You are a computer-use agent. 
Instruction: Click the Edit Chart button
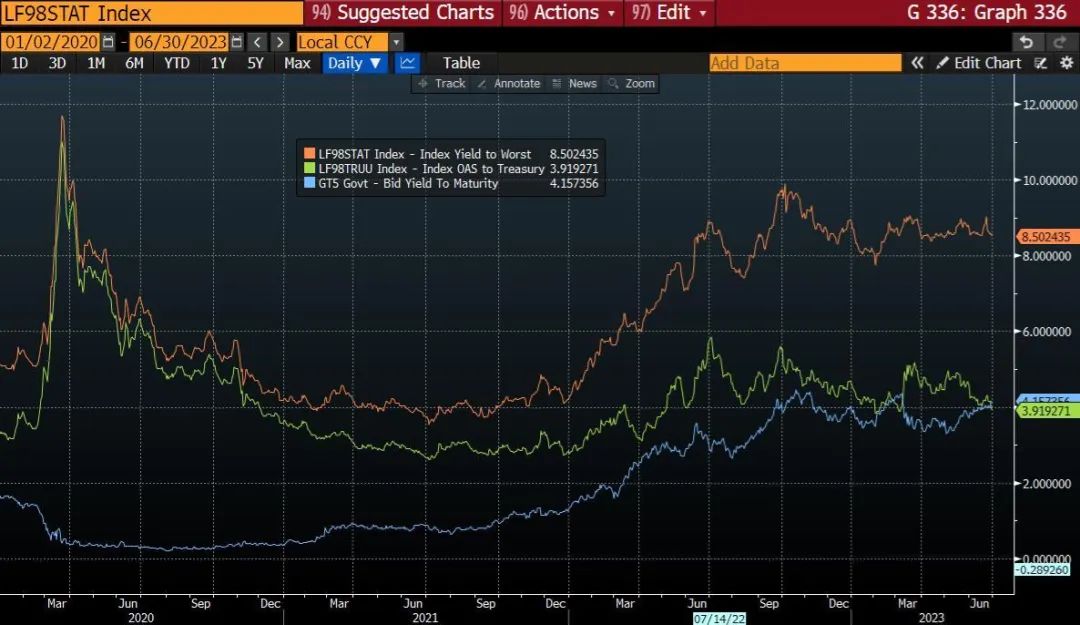point(979,63)
